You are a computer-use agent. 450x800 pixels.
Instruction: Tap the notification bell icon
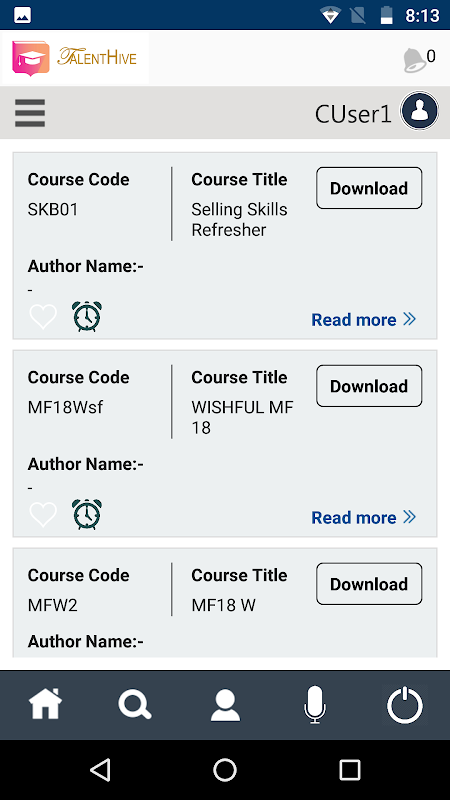(414, 60)
